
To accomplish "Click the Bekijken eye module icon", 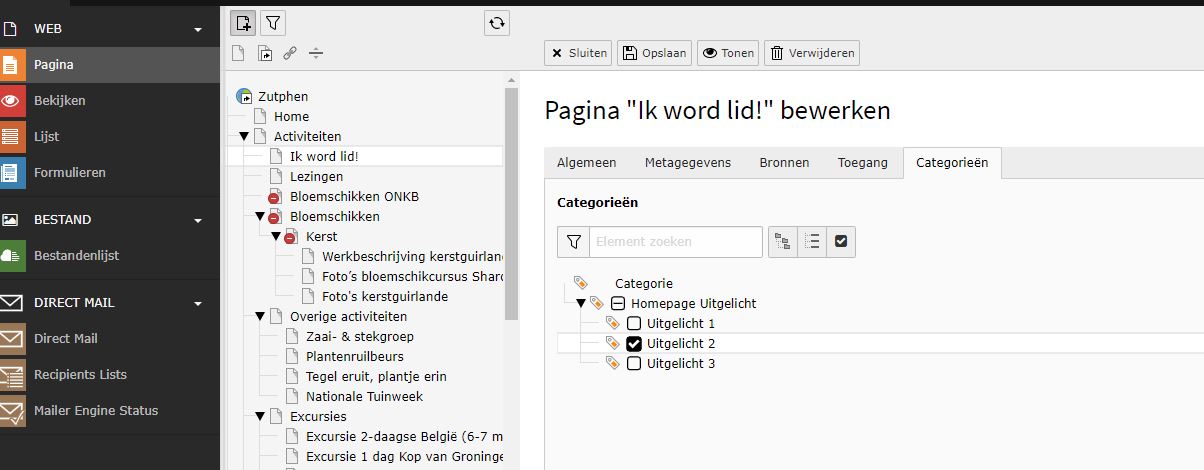I will point(11,100).
